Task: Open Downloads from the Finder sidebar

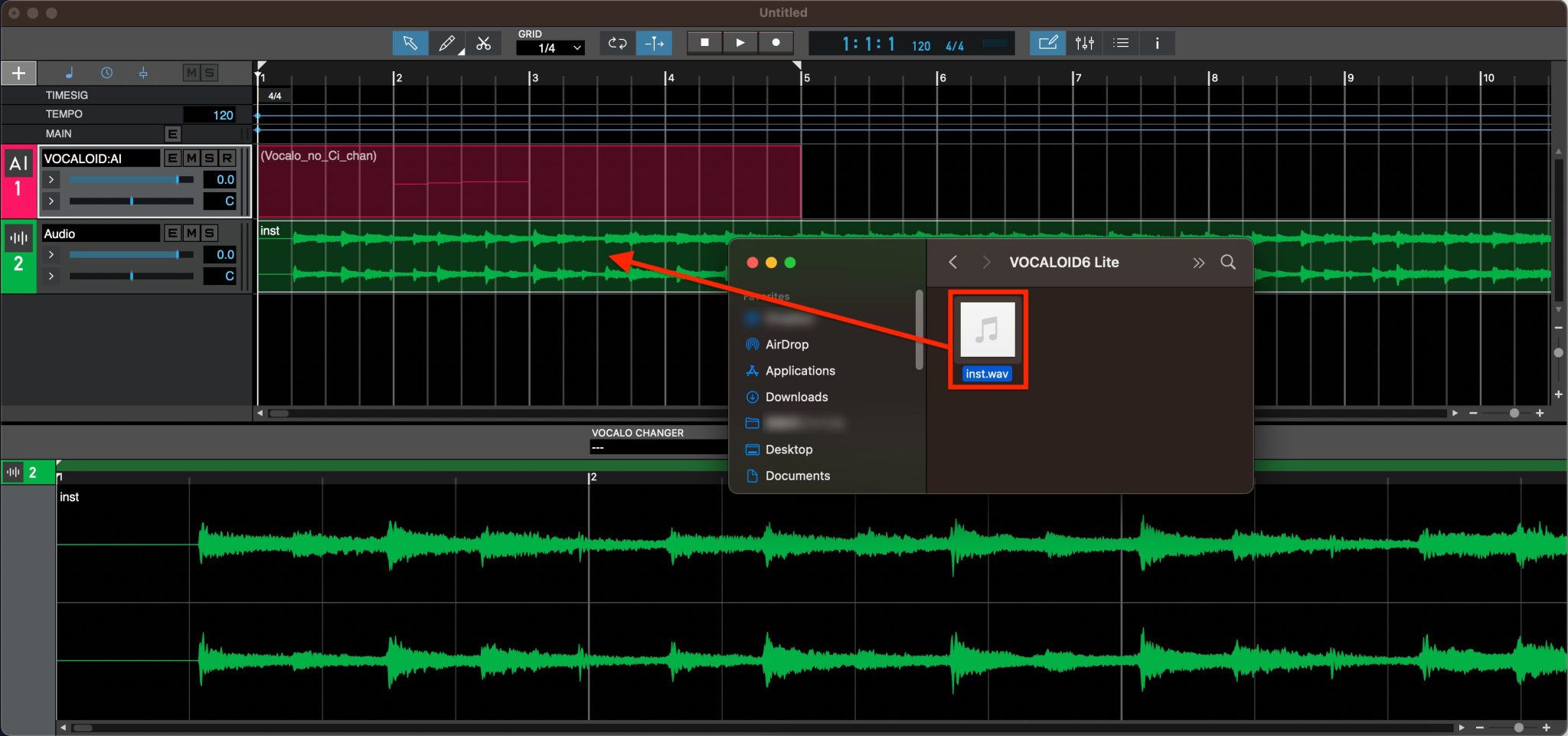Action: [796, 397]
